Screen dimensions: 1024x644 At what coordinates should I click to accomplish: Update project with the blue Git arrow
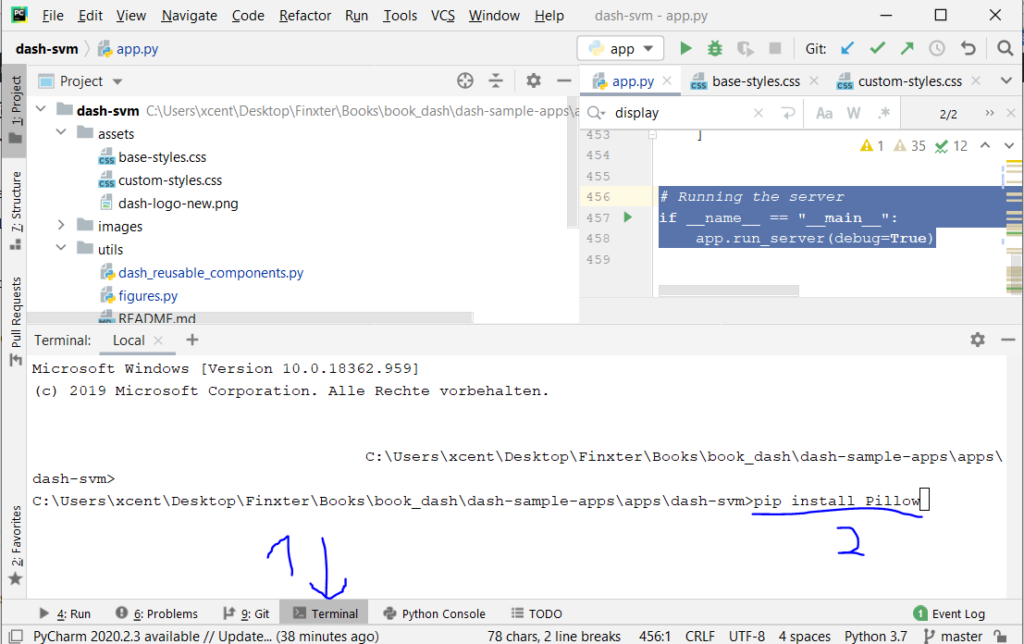pyautogui.click(x=847, y=47)
